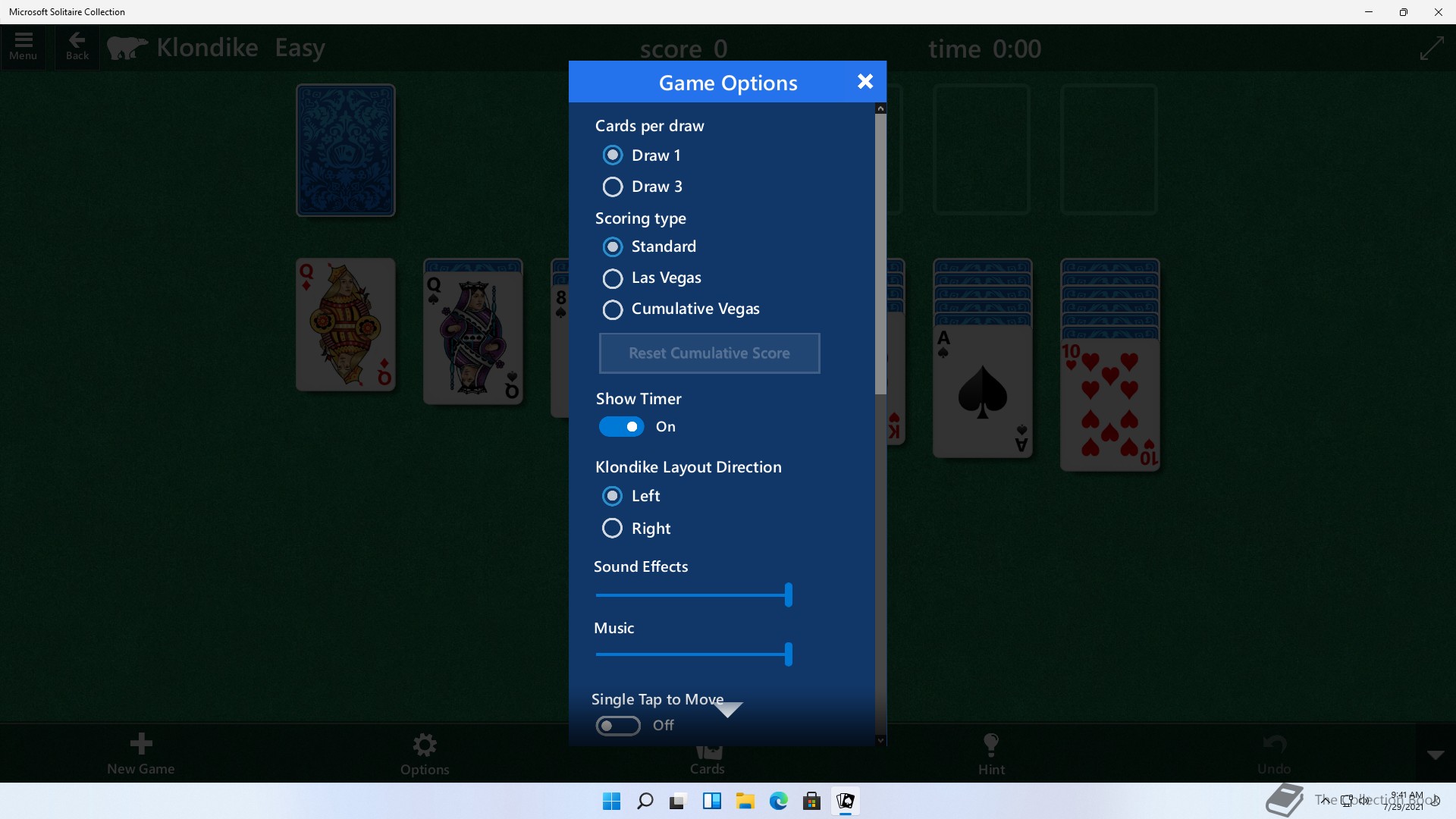Click Solitaire Collection taskbar icon

(846, 801)
